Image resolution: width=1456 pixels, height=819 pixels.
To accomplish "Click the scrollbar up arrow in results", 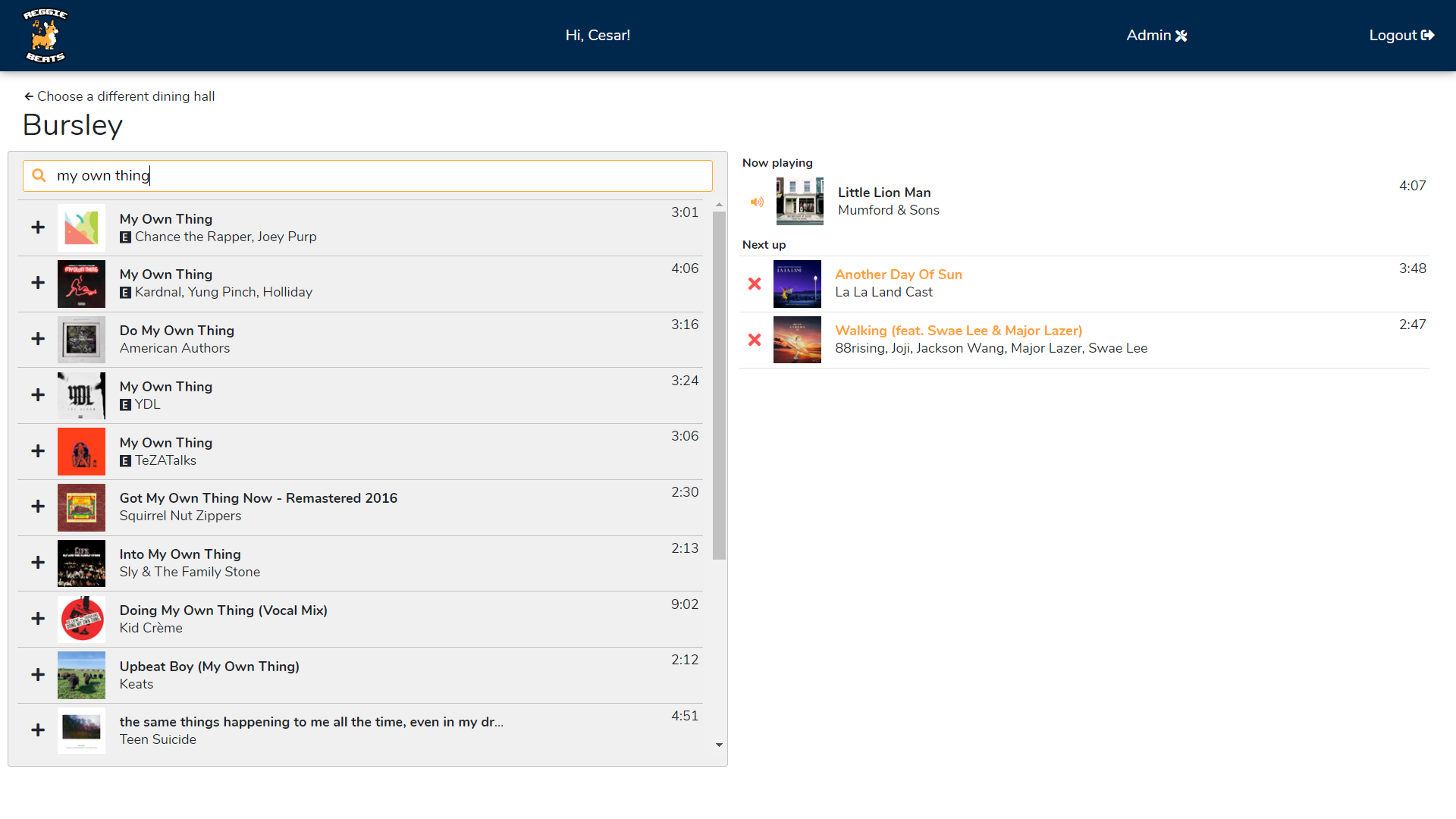I will tap(719, 205).
